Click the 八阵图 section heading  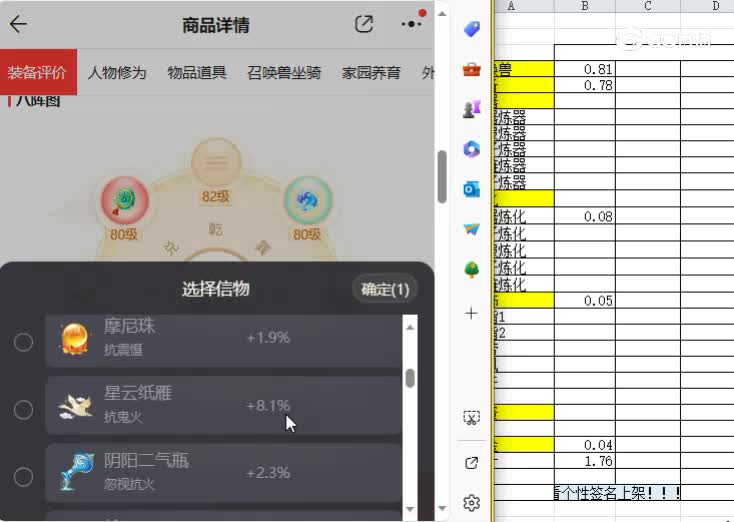38,100
